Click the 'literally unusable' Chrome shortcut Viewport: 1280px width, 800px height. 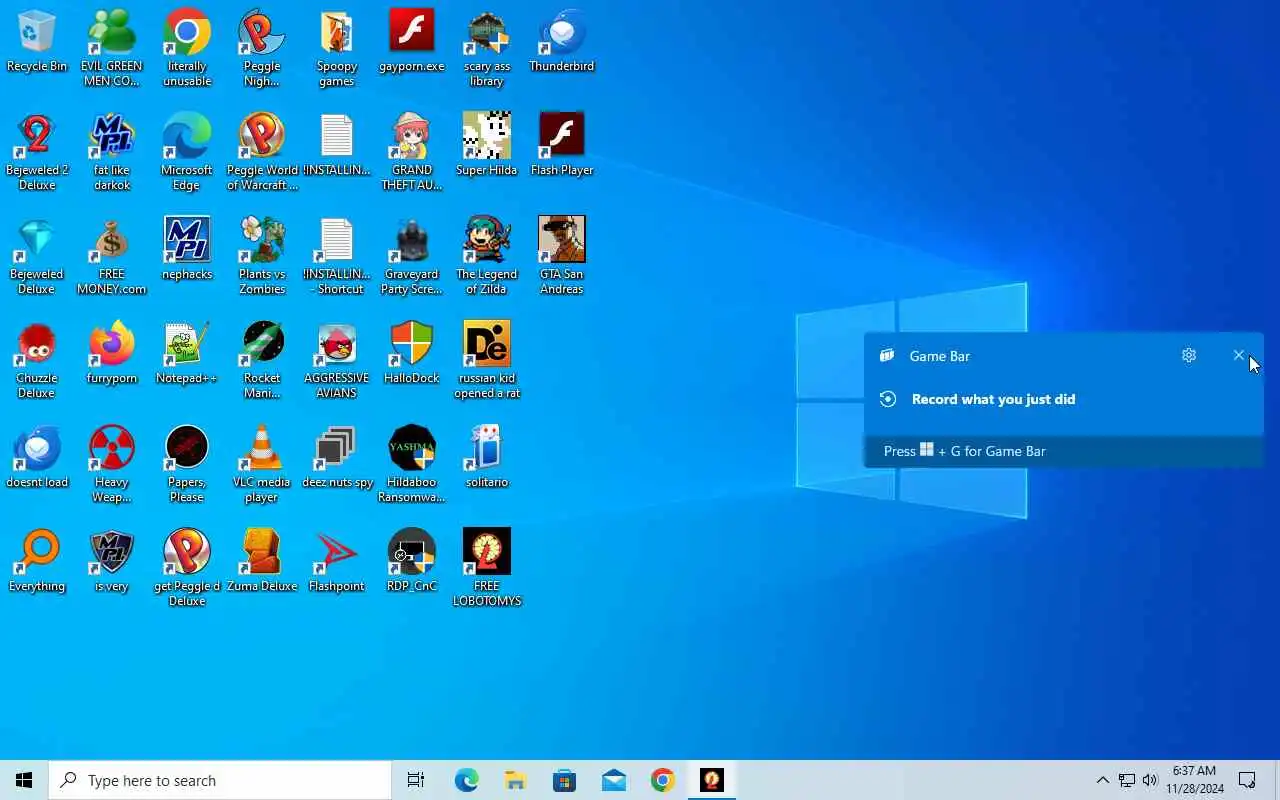pyautogui.click(x=187, y=49)
